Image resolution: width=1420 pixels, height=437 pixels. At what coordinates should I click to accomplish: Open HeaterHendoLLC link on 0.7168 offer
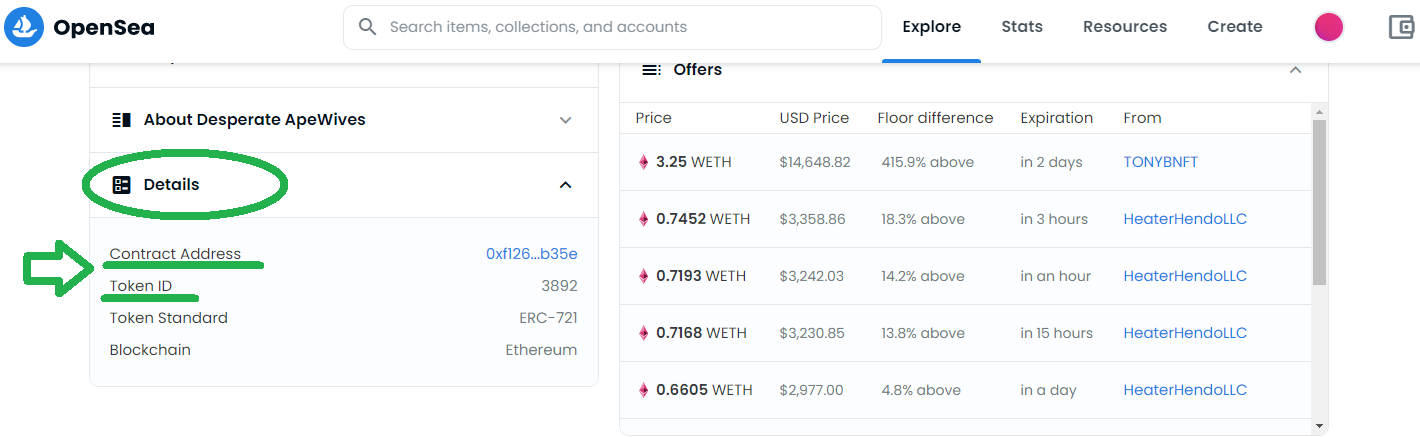tap(1185, 333)
